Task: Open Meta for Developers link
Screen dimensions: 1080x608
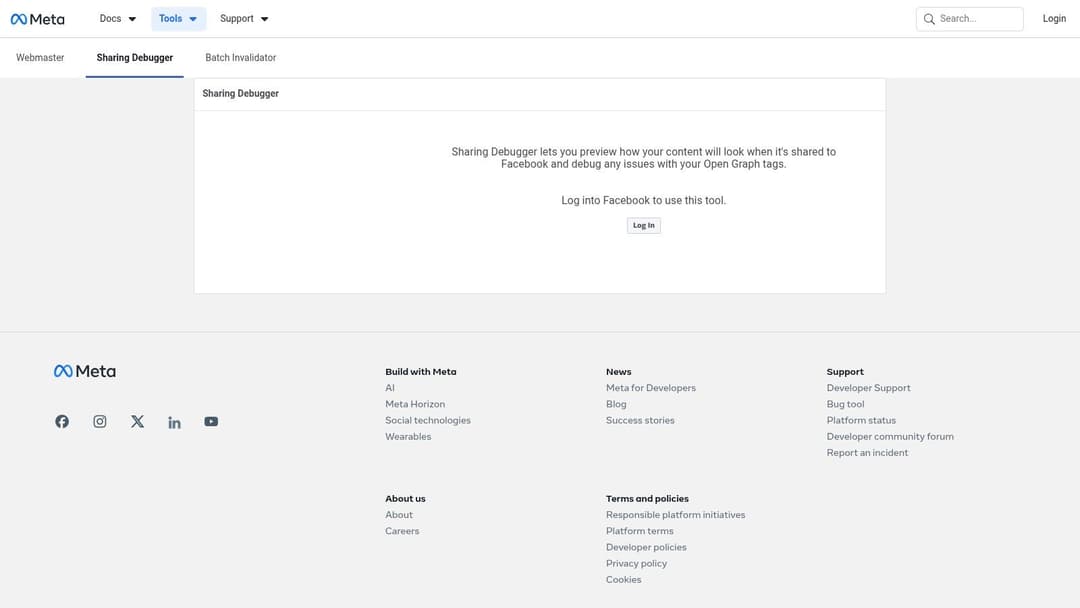Action: (x=651, y=388)
